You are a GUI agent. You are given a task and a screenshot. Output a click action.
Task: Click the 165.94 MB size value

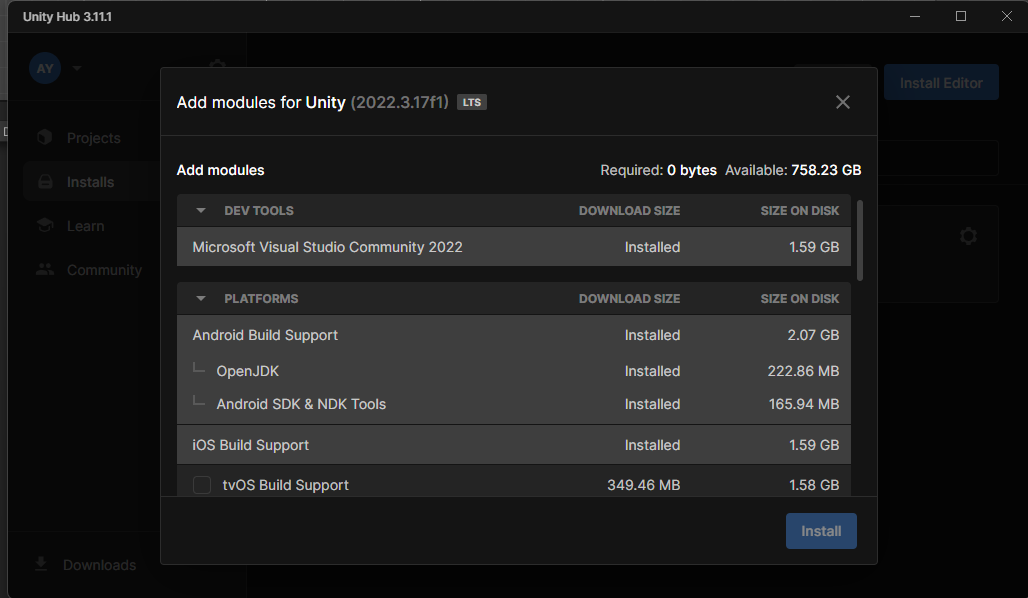coord(804,405)
